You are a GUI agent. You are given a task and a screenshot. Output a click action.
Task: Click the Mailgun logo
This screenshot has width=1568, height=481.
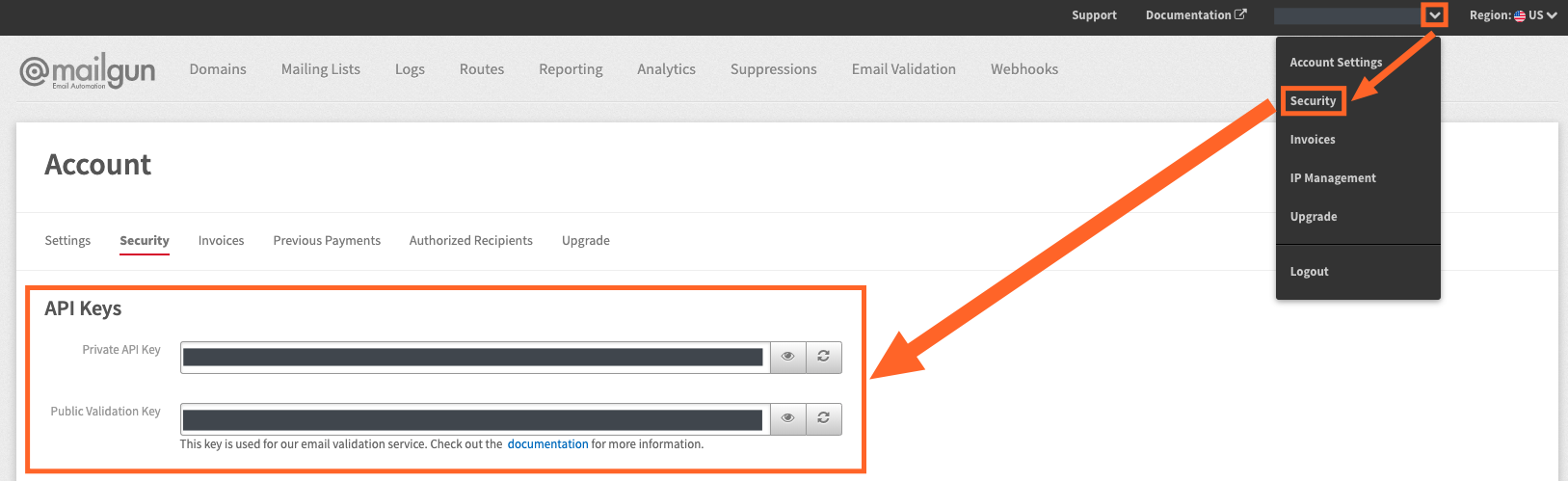point(88,70)
